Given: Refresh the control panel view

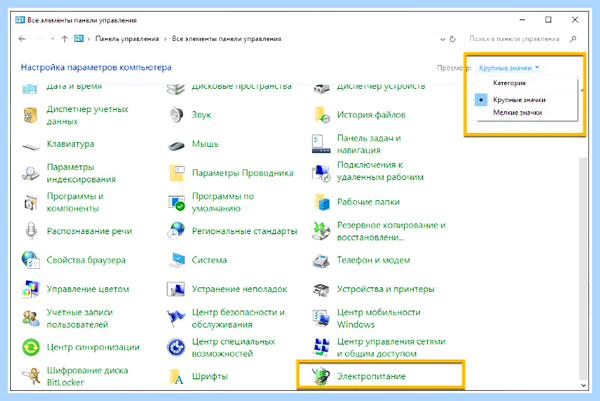Looking at the screenshot, I should coord(453,39).
